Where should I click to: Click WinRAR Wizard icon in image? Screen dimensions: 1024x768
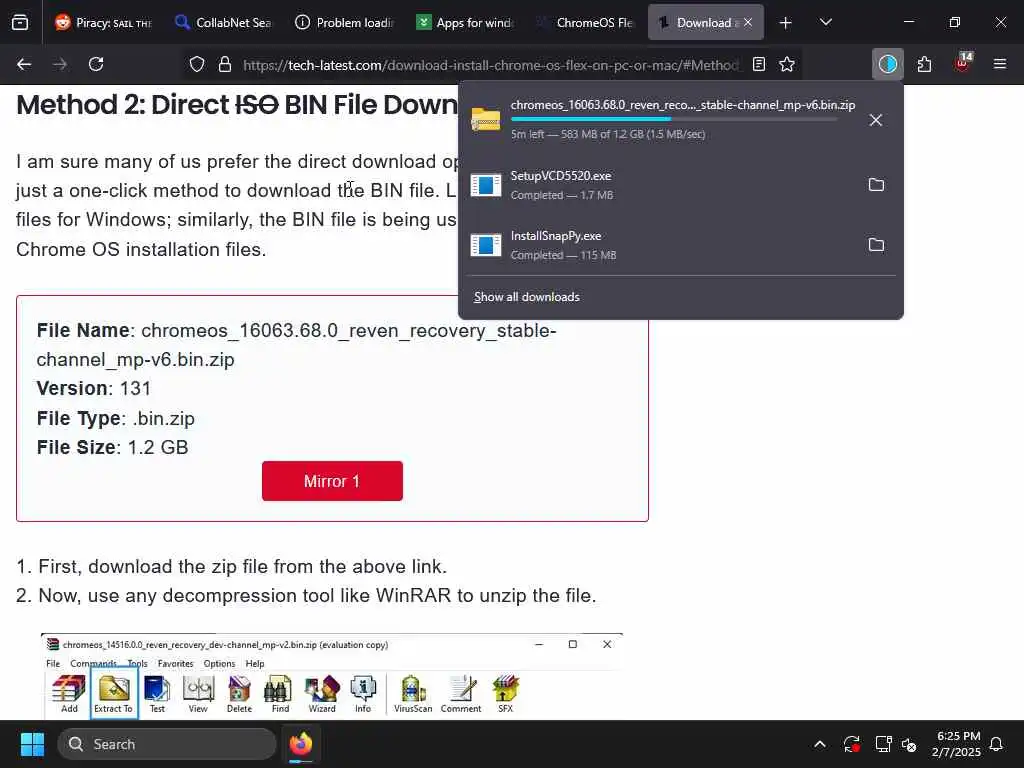point(322,694)
